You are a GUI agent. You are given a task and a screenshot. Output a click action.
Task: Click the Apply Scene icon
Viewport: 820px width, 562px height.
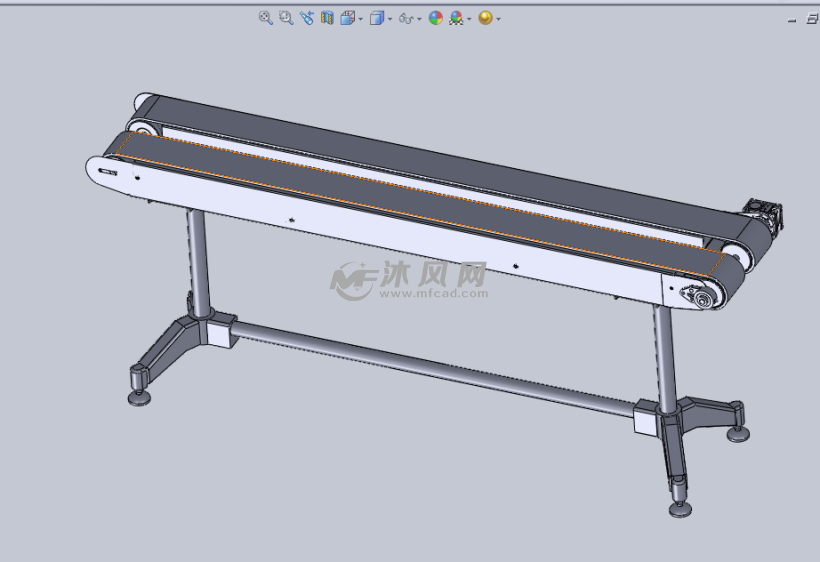[456, 18]
